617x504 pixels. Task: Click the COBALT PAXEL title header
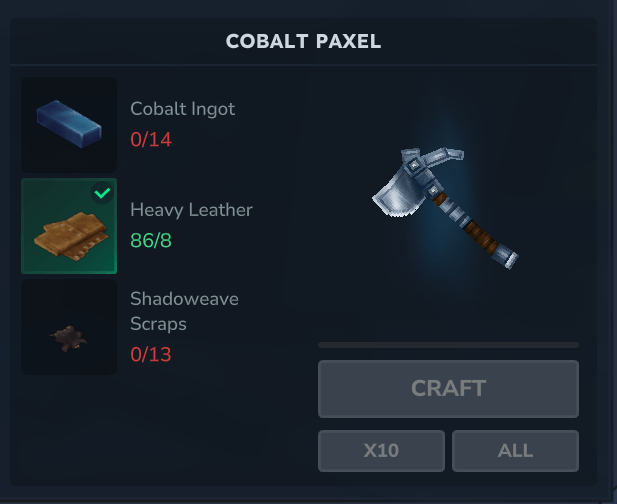tap(303, 41)
